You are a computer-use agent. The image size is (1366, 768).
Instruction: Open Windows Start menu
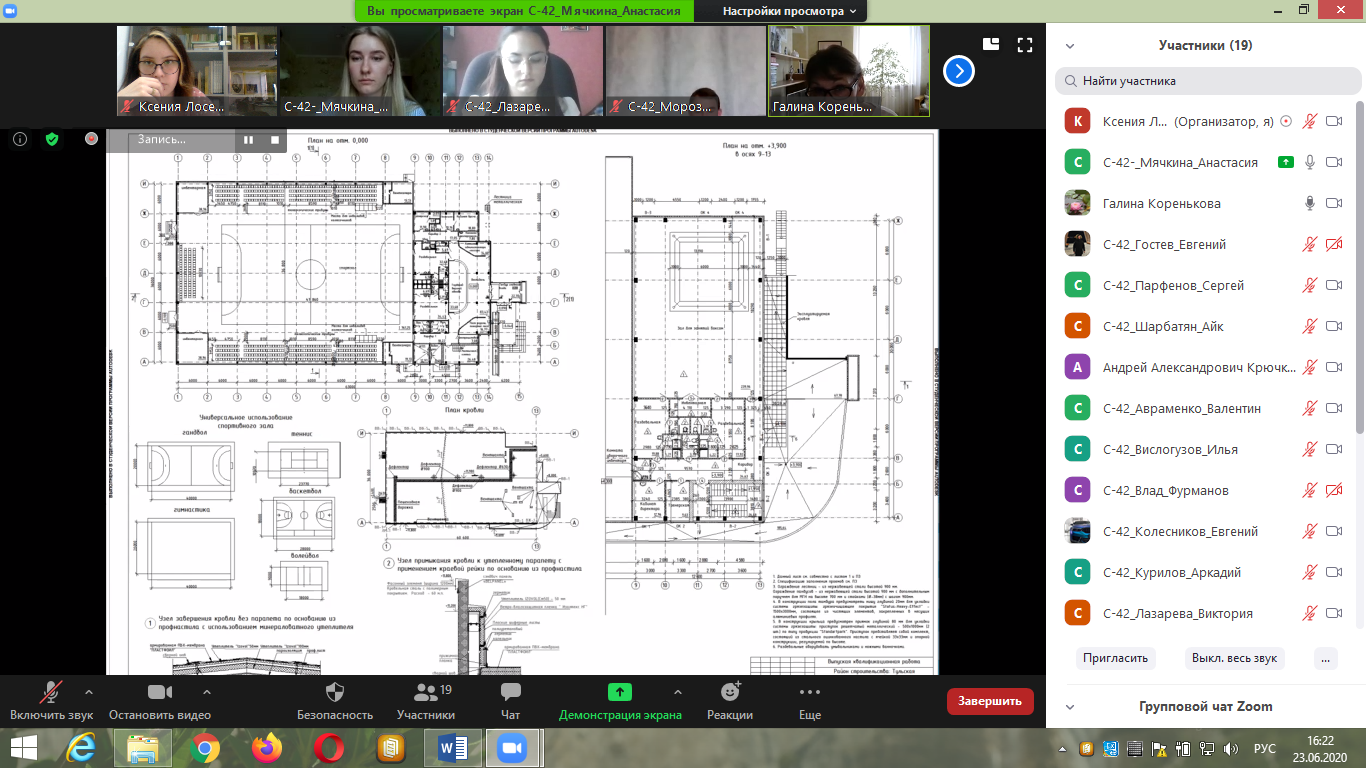[24, 747]
